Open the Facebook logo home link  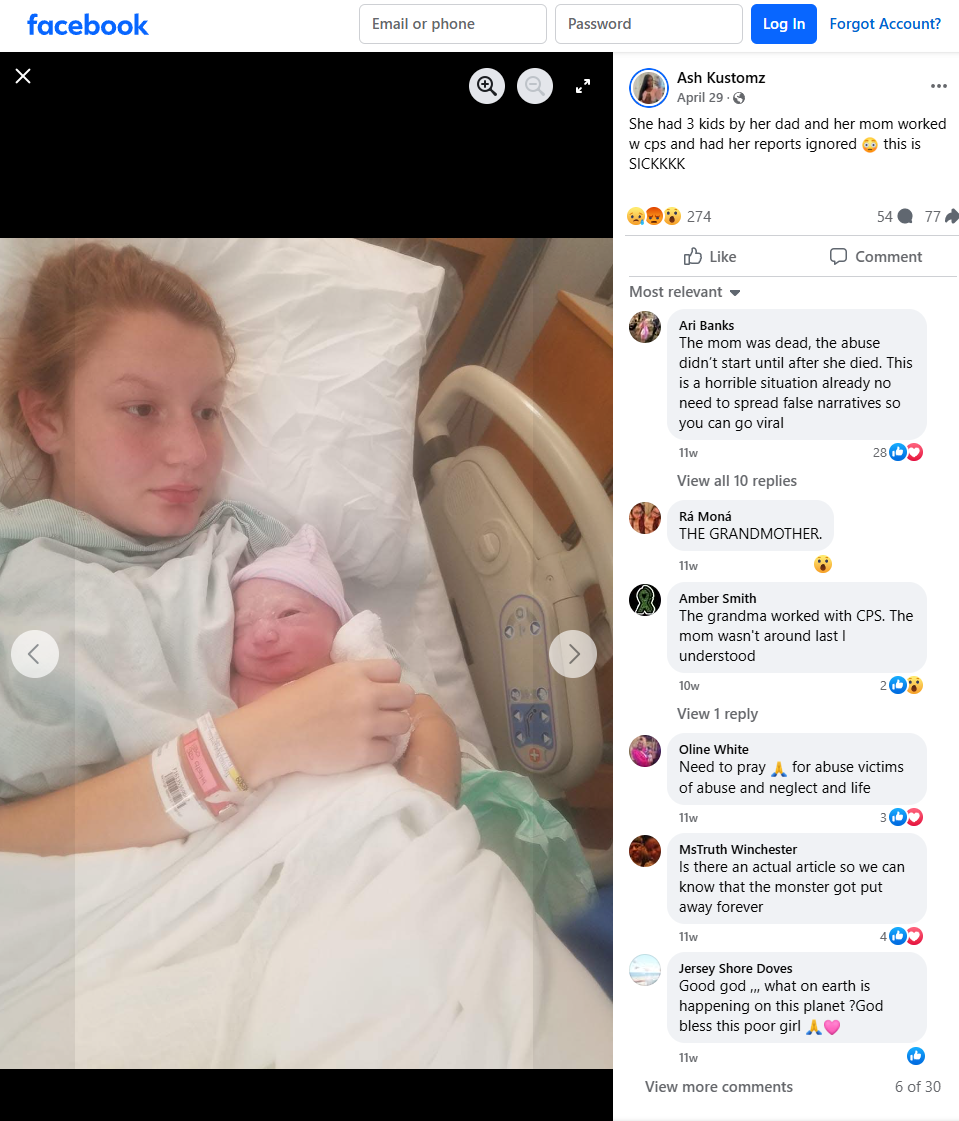pyautogui.click(x=87, y=25)
